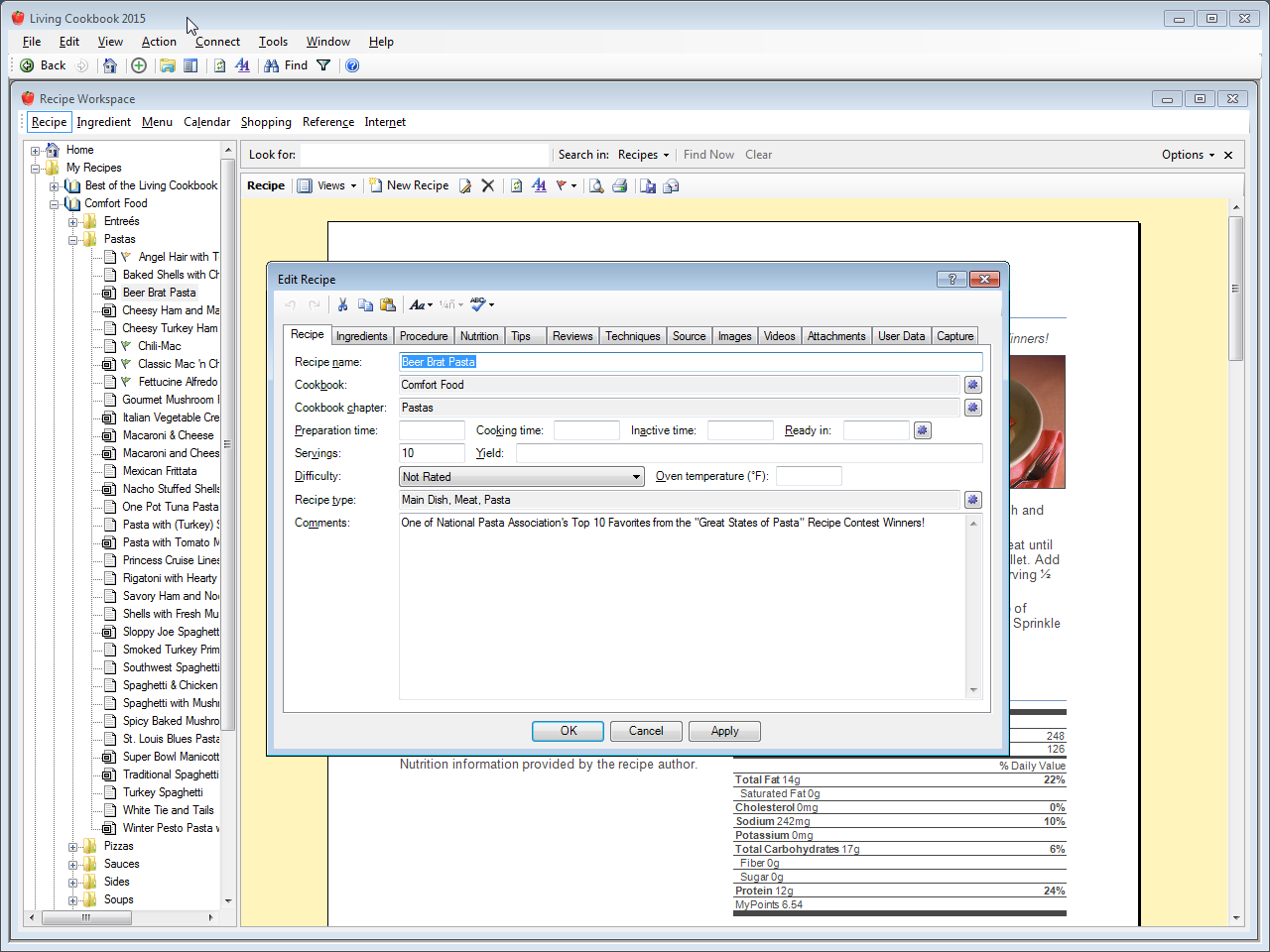Screen dimensions: 1270x952
Task: Expand the Entreés chapter in tree
Action: click(72, 222)
